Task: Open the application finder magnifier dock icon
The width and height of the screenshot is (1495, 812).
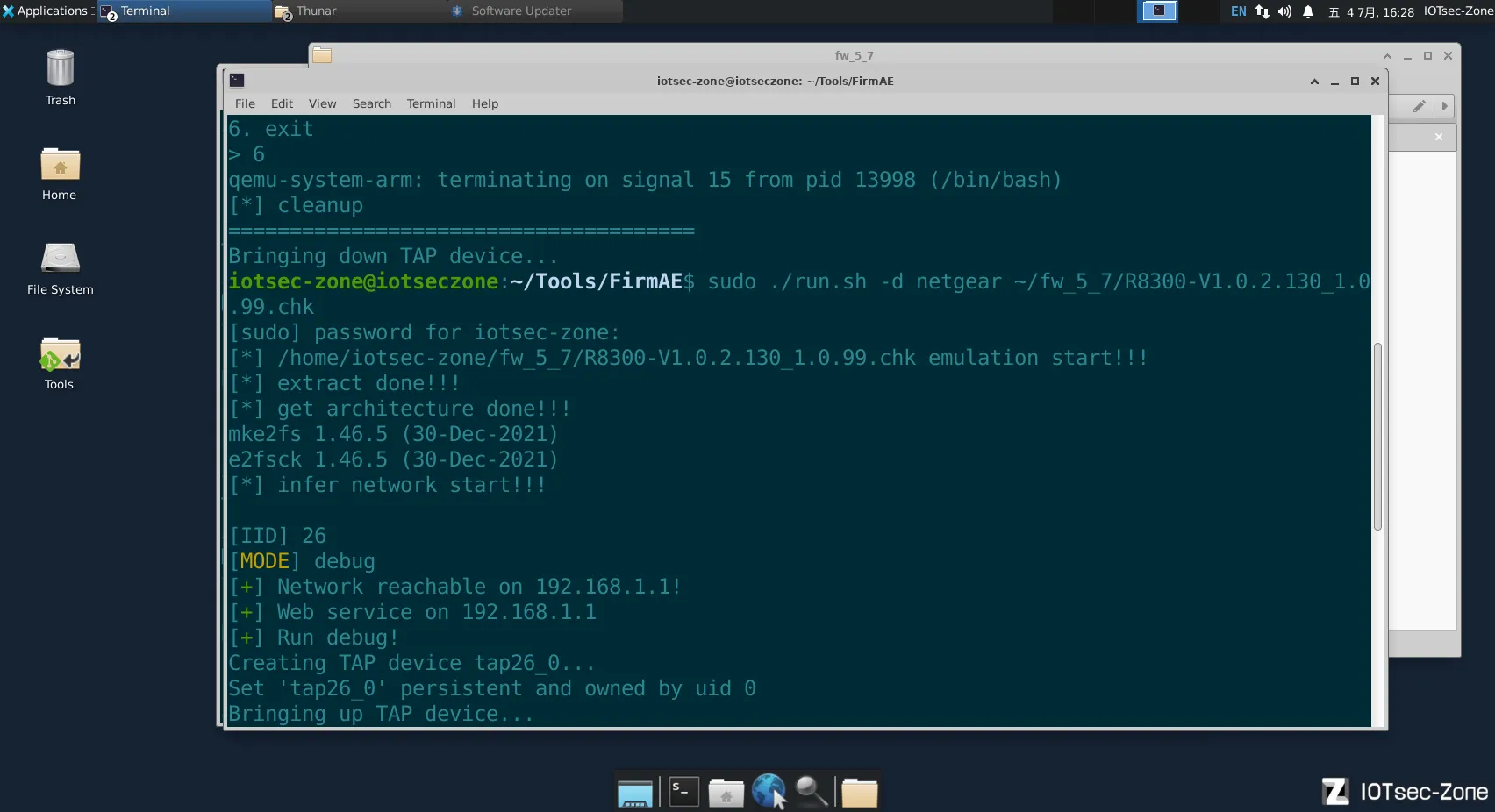Action: point(812,791)
